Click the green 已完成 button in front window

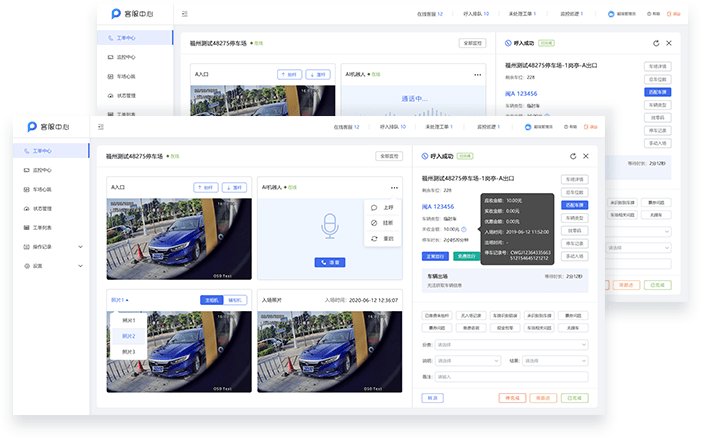(574, 398)
